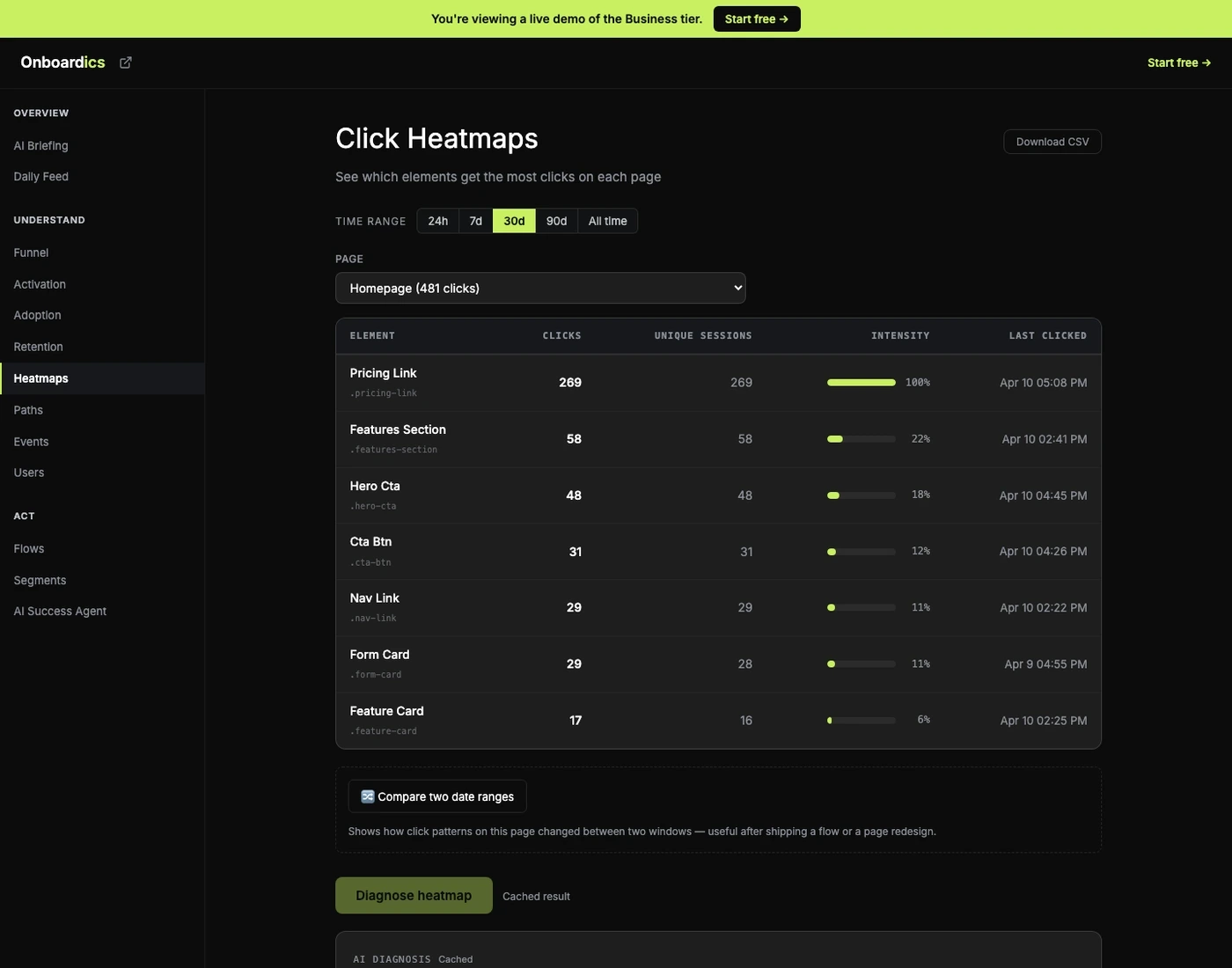Screen dimensions: 1232x968
Task: Click the compare shuffle icon
Action: click(x=368, y=796)
